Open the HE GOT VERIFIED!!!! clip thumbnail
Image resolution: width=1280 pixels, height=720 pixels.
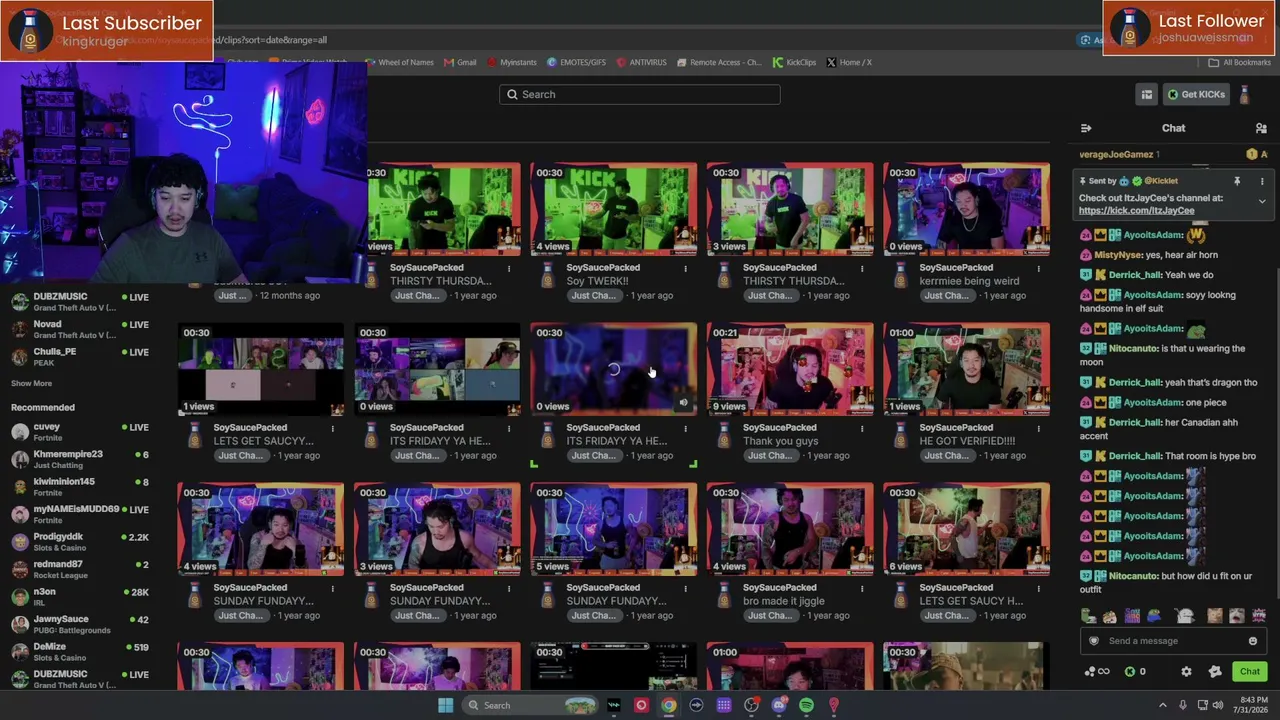(966, 369)
